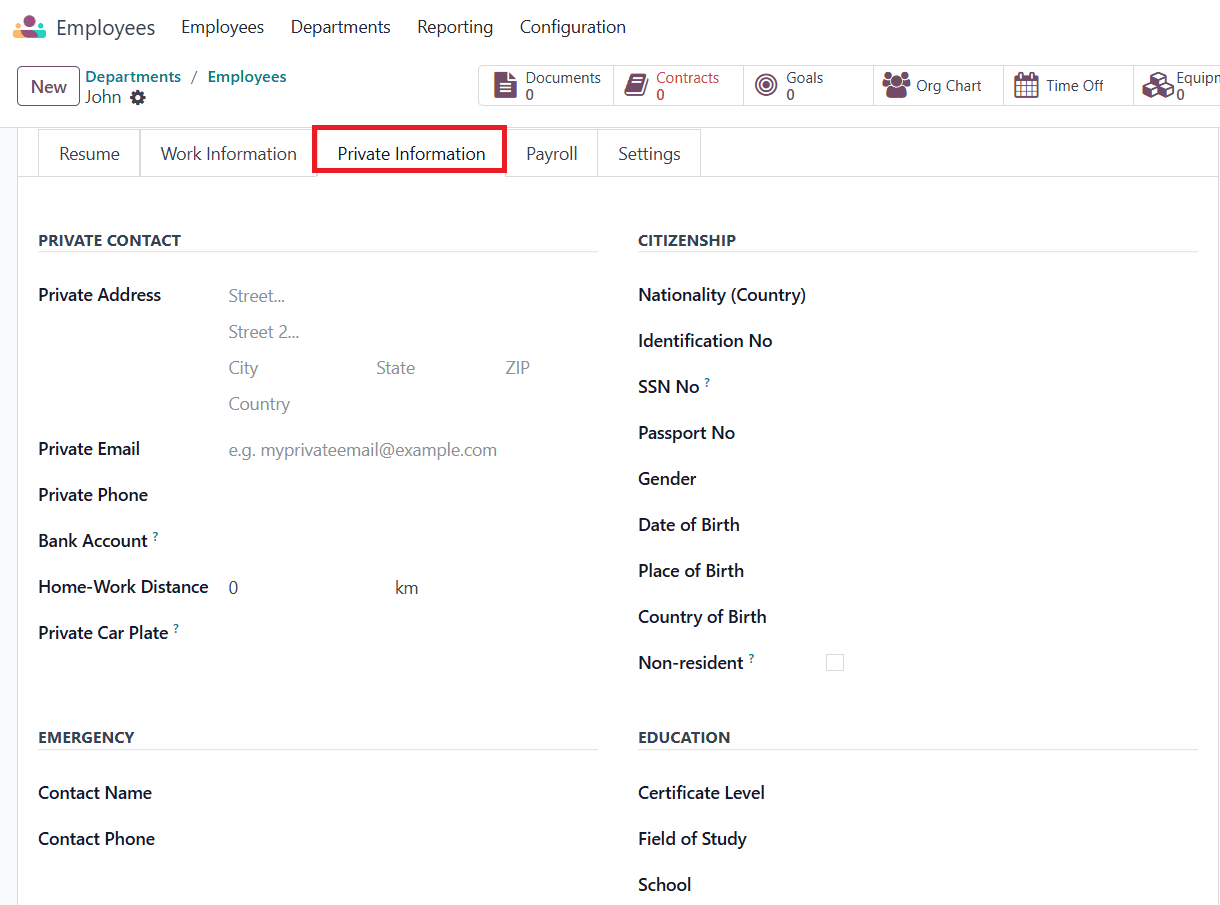Click the Nationality (Country) label

coord(722,295)
